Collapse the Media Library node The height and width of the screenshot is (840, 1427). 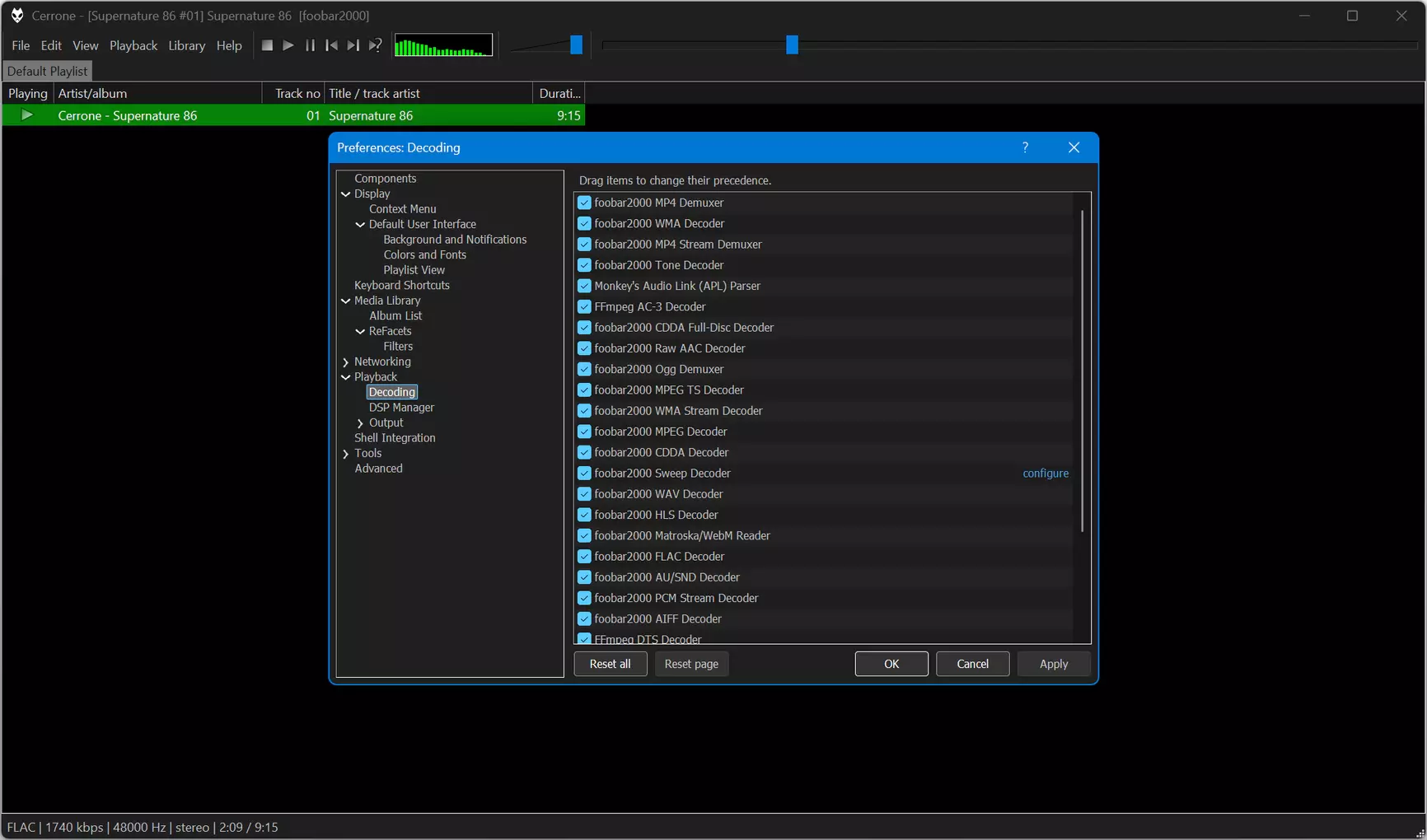[346, 301]
